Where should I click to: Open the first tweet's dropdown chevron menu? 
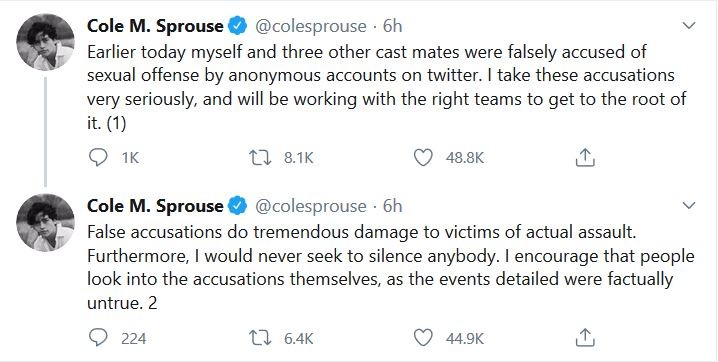[x=689, y=26]
